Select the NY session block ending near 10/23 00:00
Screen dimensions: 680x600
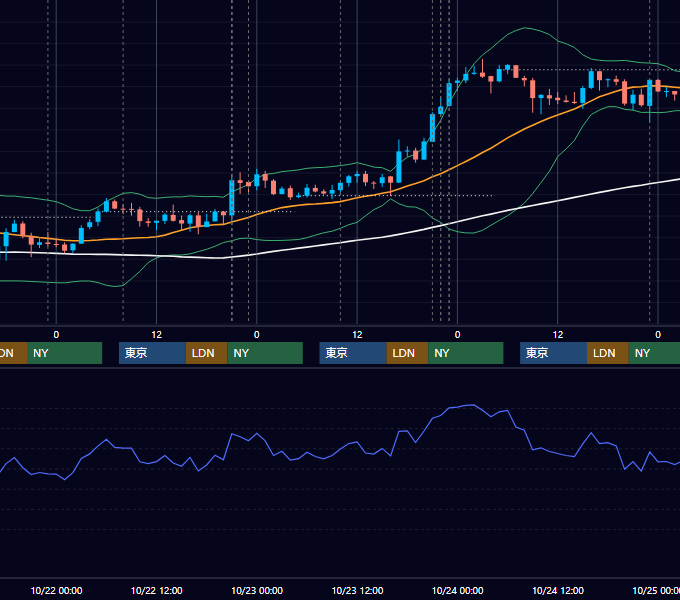point(265,353)
